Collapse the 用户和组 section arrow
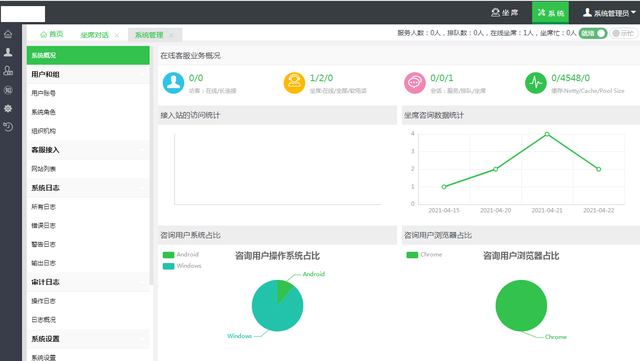Screen dimensions: 640x361 point(142,75)
